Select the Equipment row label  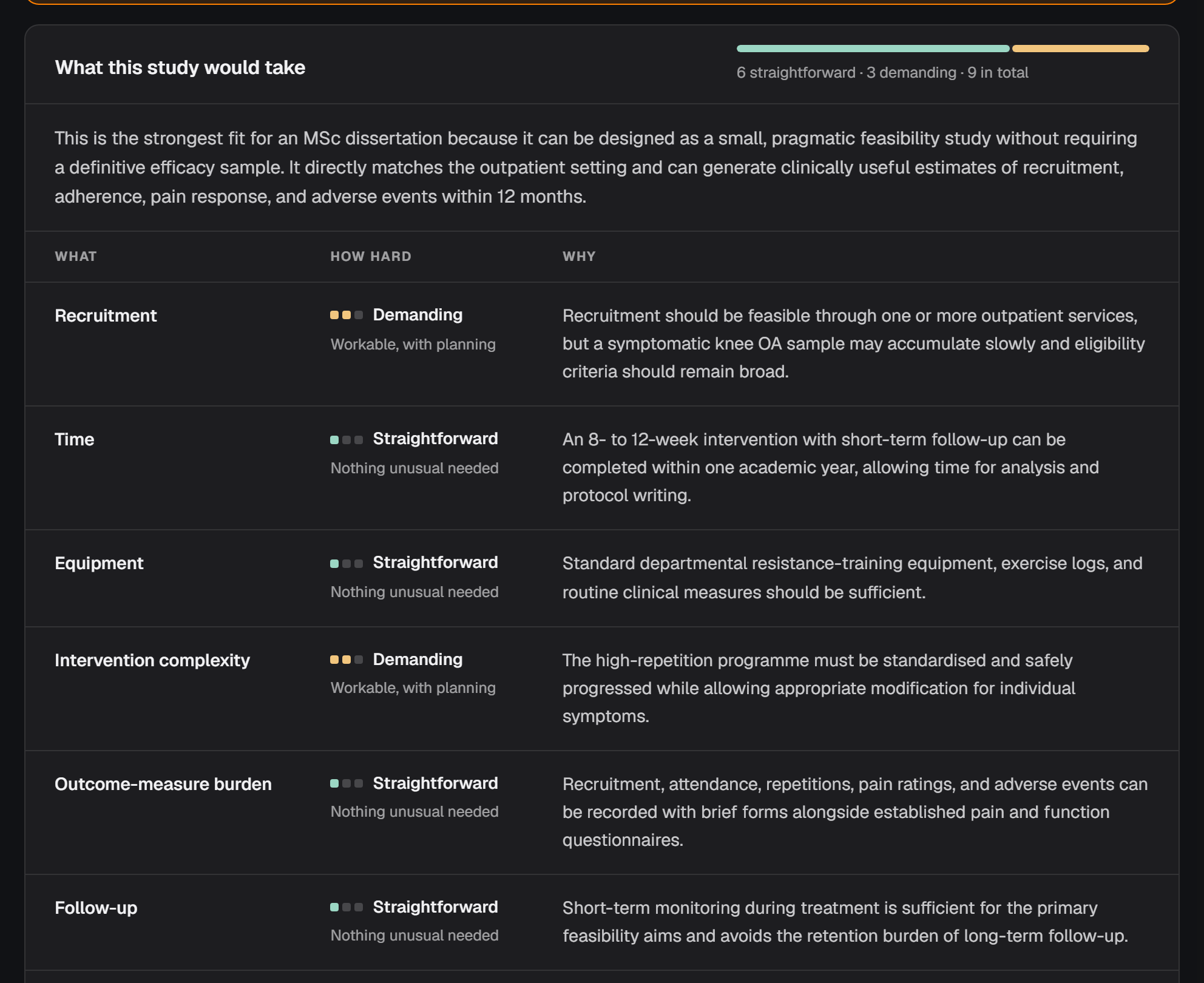[x=99, y=563]
